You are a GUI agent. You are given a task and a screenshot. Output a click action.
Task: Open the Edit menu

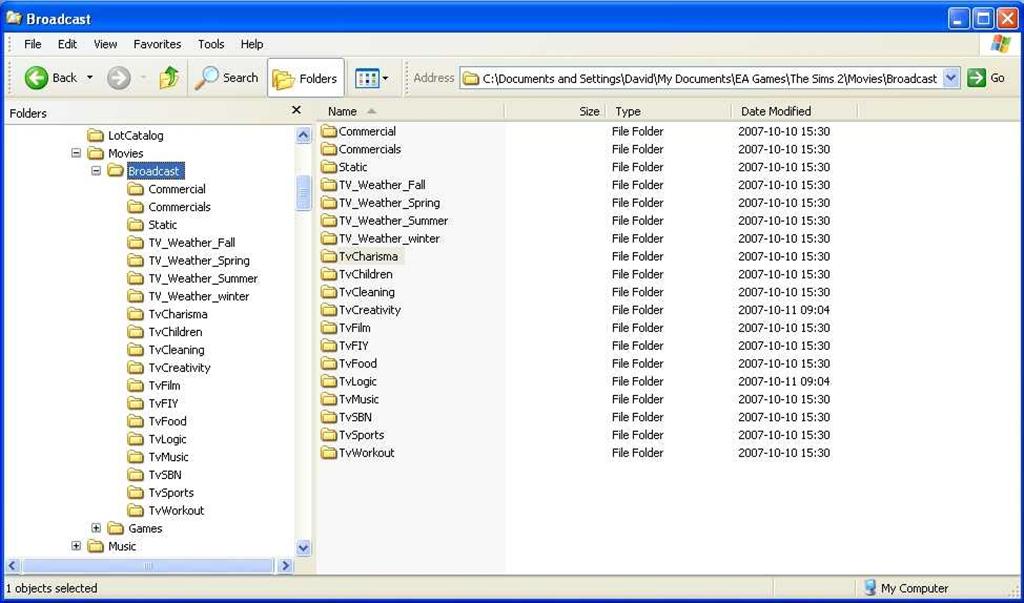coord(67,44)
